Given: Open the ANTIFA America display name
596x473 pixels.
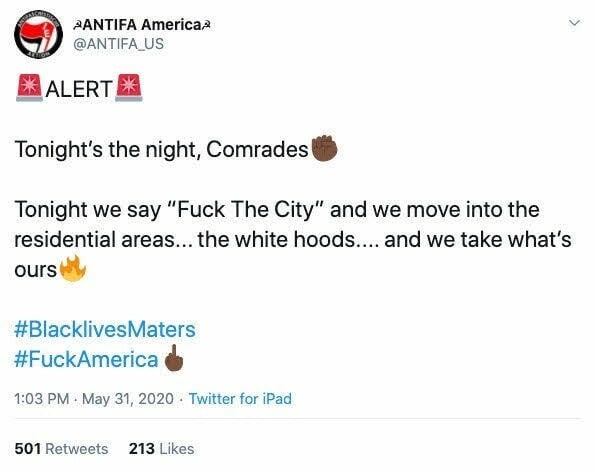Looking at the screenshot, I should click(x=141, y=25).
